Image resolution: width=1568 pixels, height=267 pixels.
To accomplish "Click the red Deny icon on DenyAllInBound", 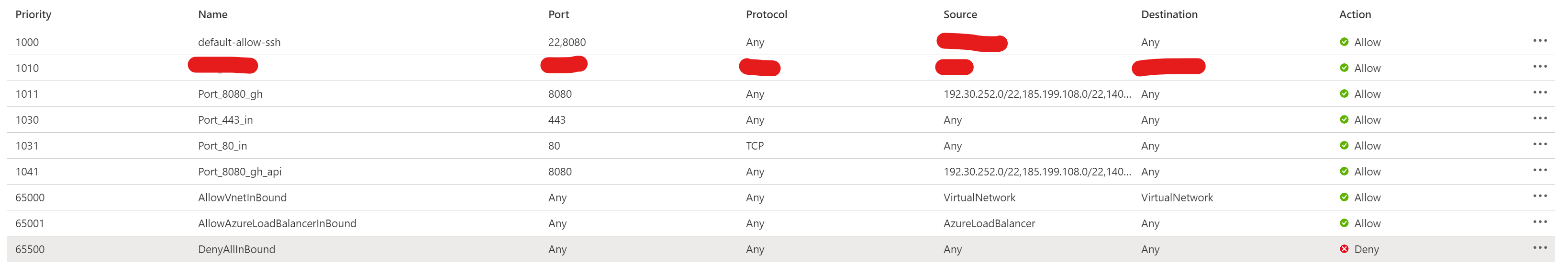I will [x=1344, y=249].
